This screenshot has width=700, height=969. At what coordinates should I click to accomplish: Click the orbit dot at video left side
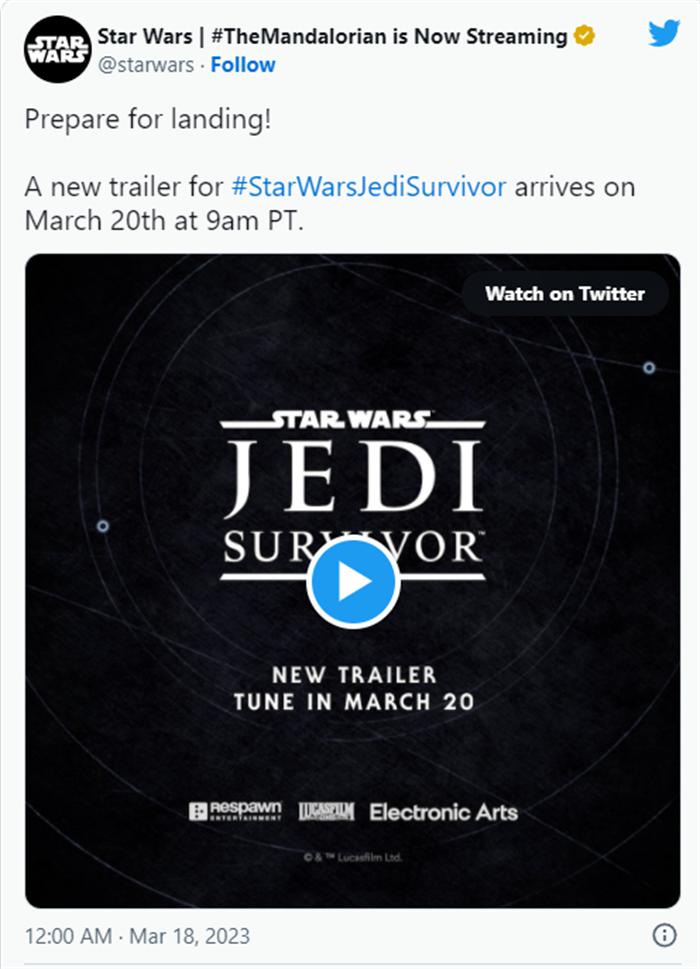pyautogui.click(x=103, y=526)
